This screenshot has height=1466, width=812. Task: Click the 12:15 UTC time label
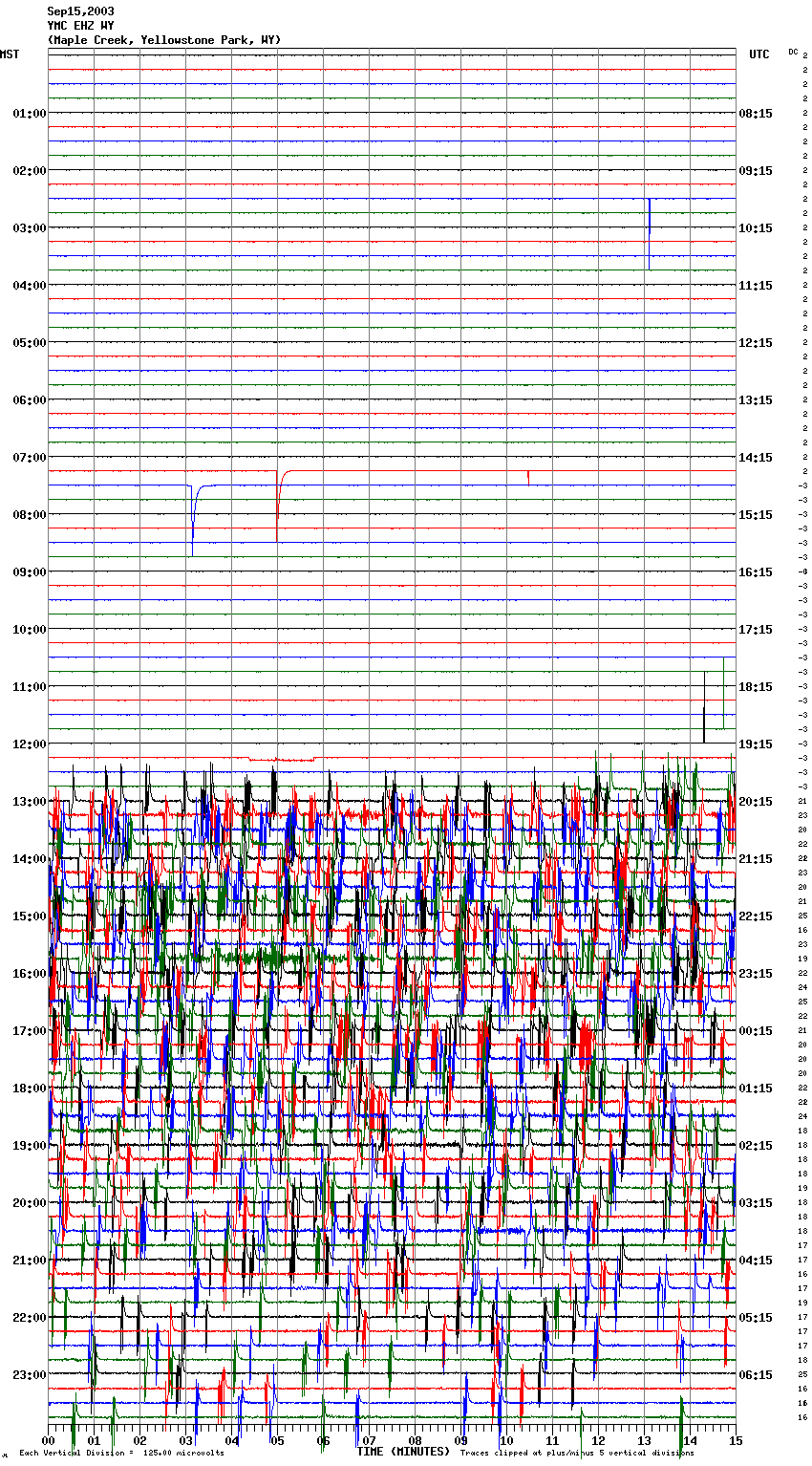756,343
